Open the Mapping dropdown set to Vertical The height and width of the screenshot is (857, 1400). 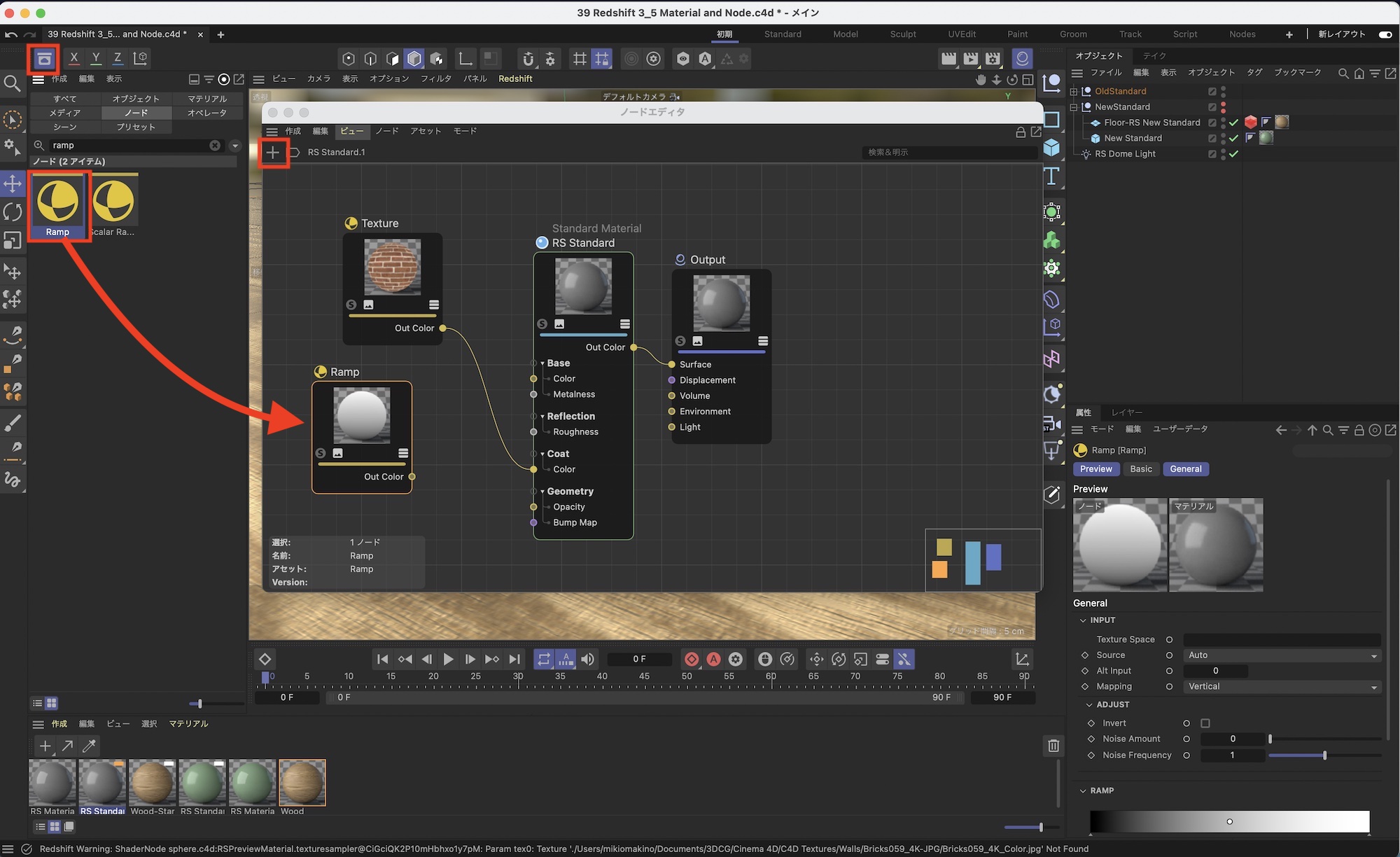pyautogui.click(x=1281, y=687)
